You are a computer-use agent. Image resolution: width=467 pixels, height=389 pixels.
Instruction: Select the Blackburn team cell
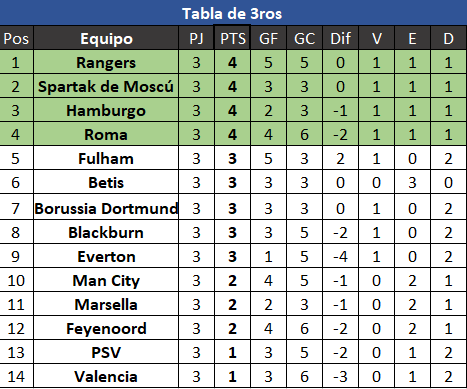point(106,232)
